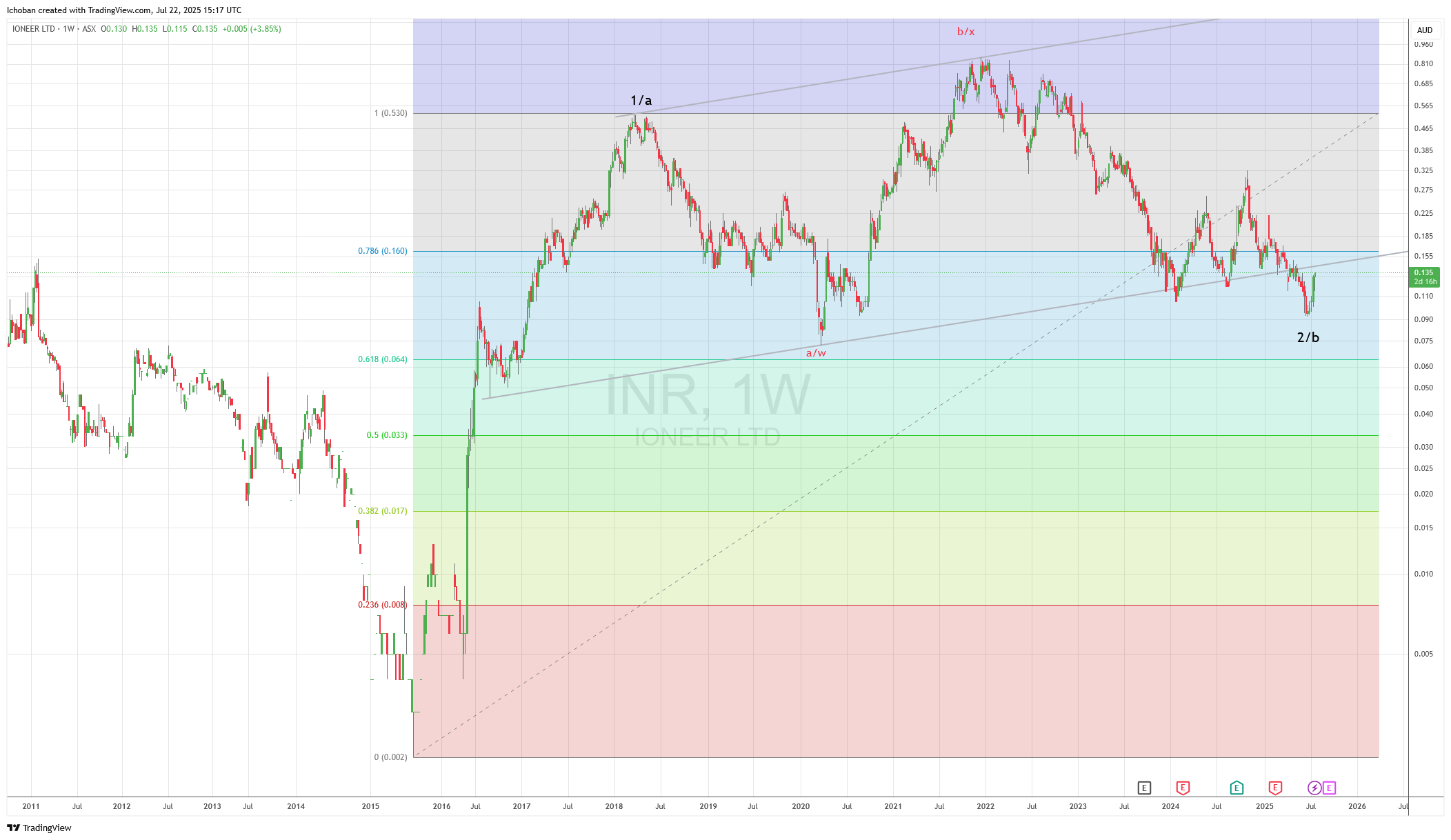Click the red E marker near 2025

(1275, 788)
